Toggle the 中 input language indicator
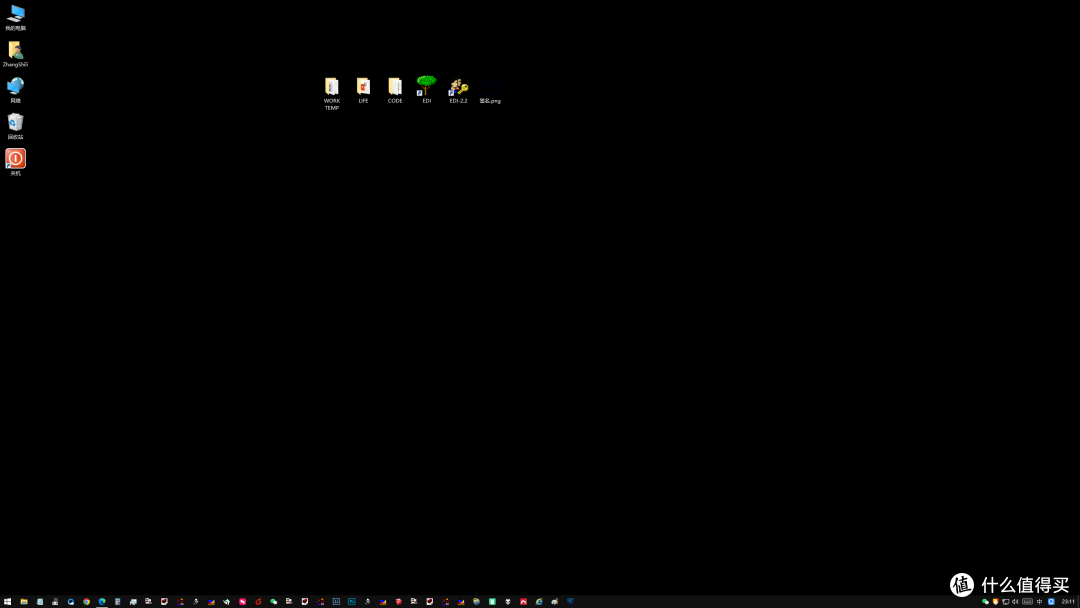 point(1039,601)
